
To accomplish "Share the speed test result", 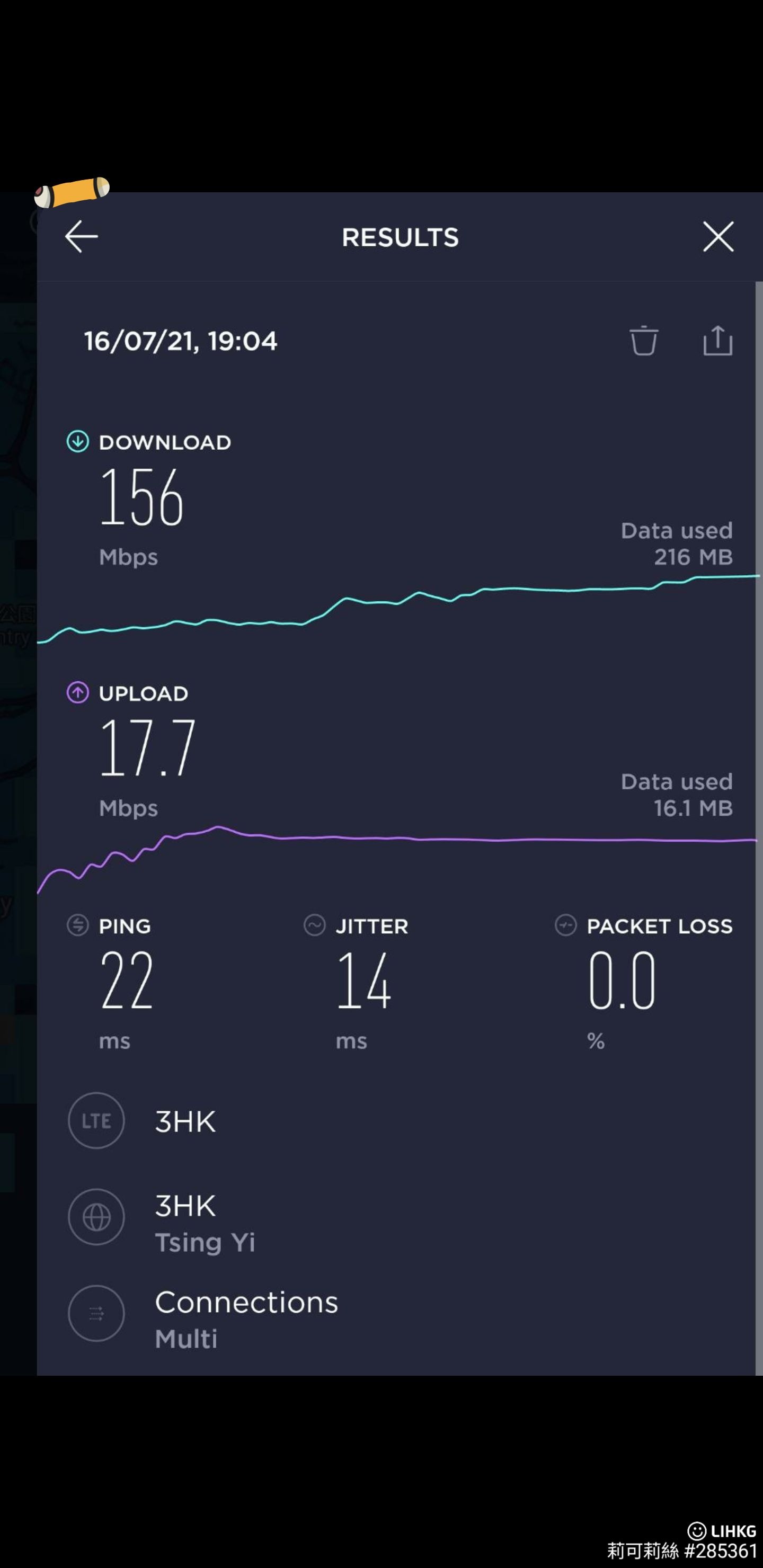I will 717,340.
